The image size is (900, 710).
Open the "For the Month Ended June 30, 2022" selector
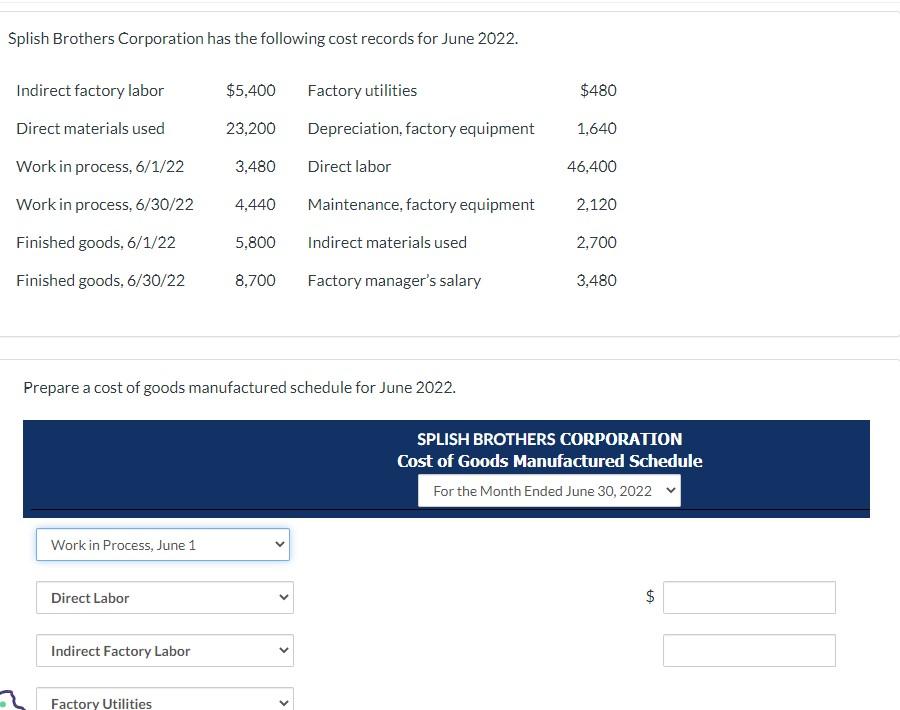tap(548, 490)
